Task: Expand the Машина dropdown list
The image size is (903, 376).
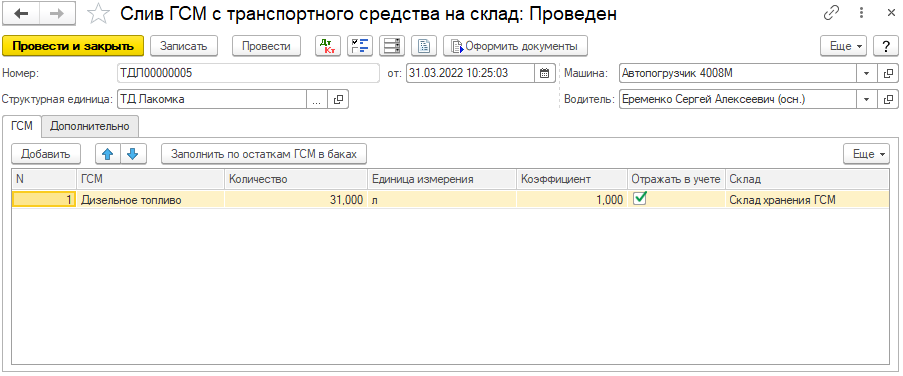Action: click(866, 73)
